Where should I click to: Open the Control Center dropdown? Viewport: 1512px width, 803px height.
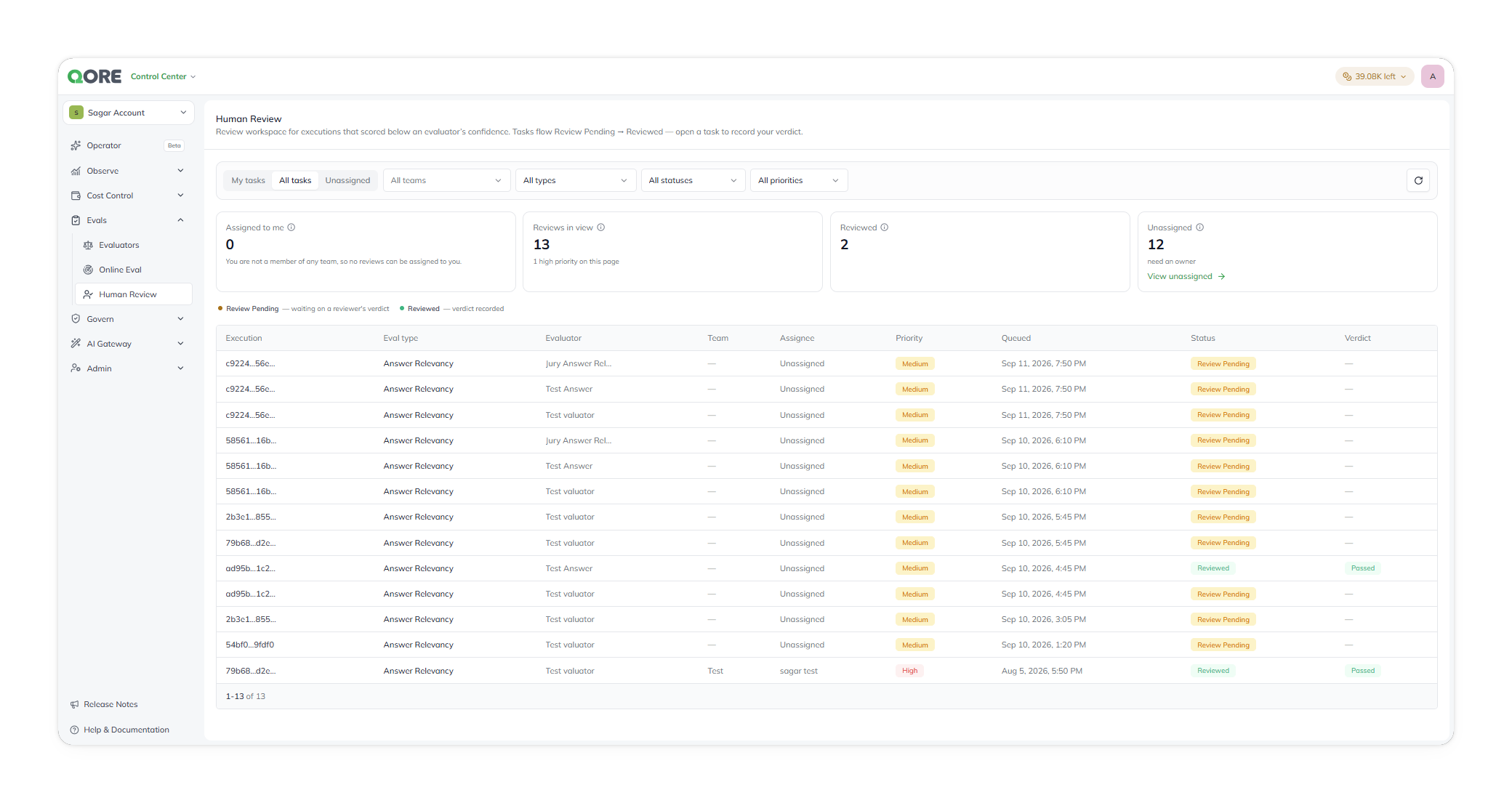coord(163,76)
